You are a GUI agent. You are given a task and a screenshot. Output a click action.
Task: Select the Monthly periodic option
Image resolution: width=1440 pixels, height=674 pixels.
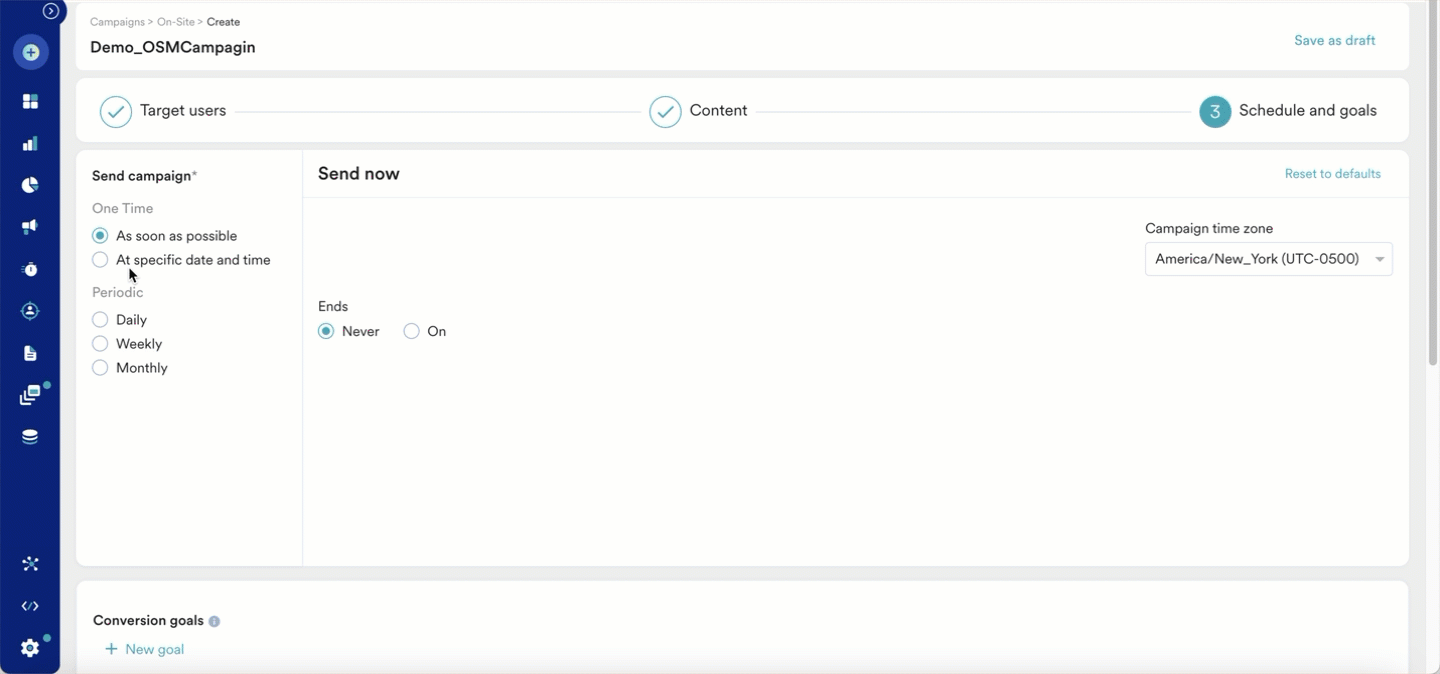pos(100,368)
